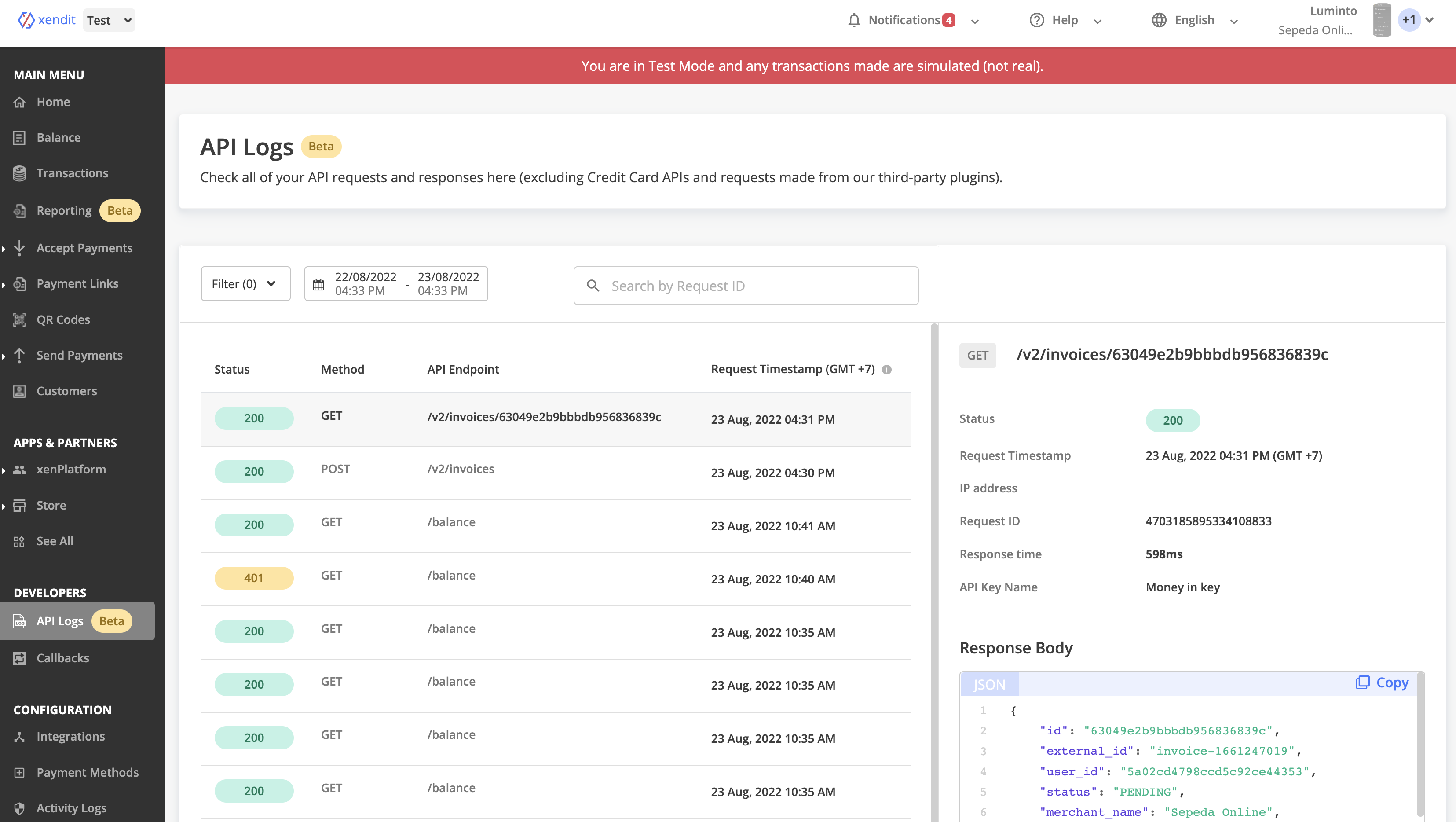The image size is (1456, 822).
Task: Open the Filter (0) dropdown
Action: (245, 284)
